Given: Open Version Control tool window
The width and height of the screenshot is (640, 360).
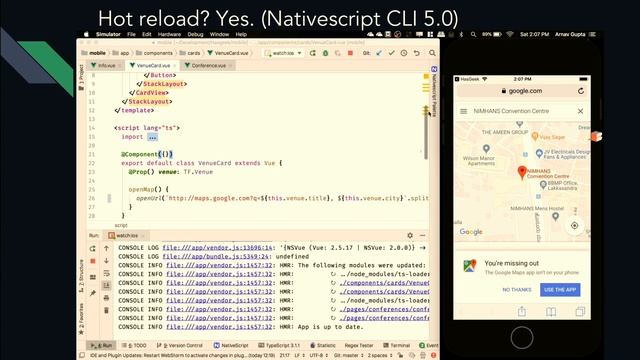Looking at the screenshot, I should pos(180,345).
